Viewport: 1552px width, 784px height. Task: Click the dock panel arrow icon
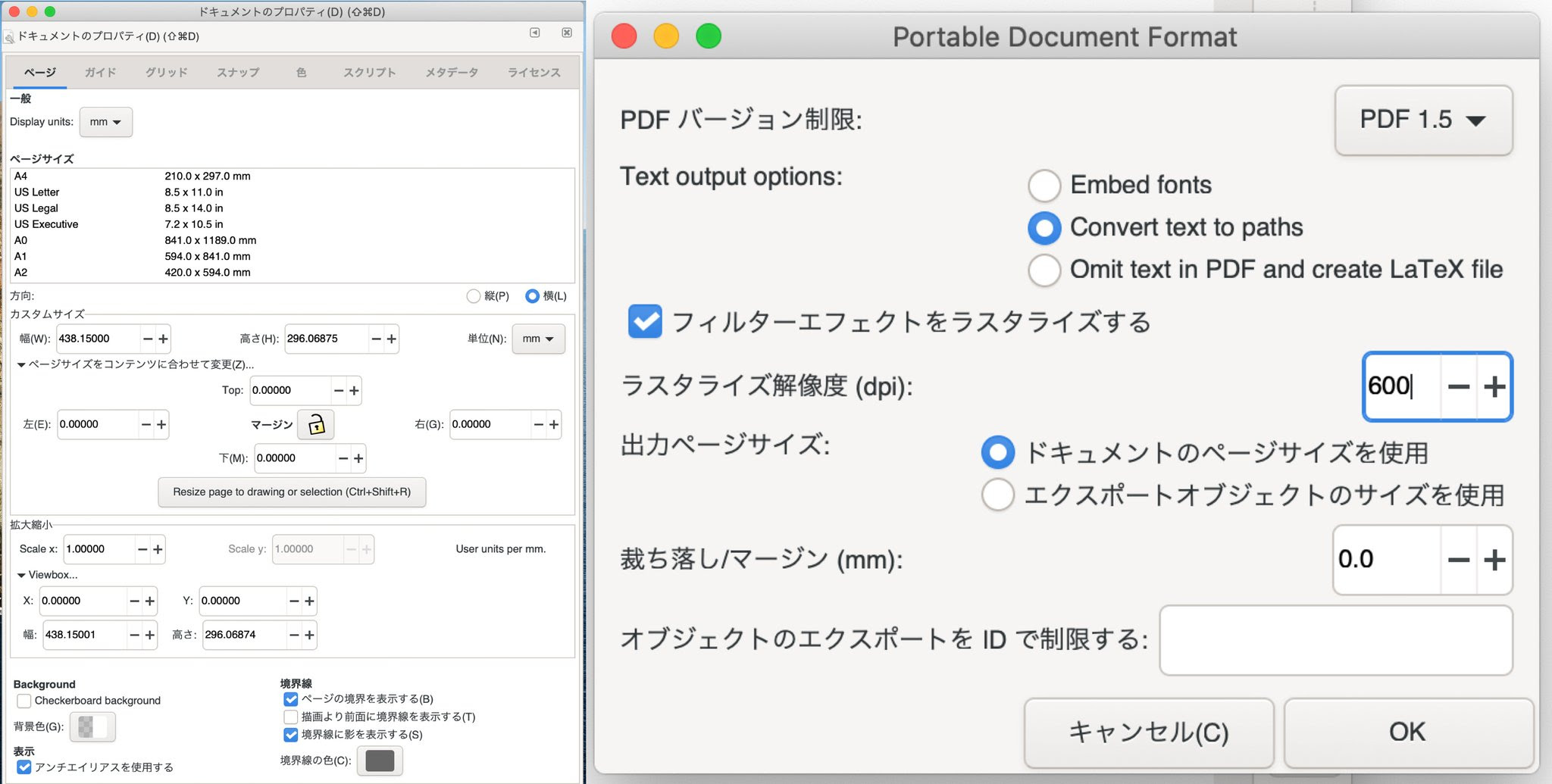click(535, 33)
